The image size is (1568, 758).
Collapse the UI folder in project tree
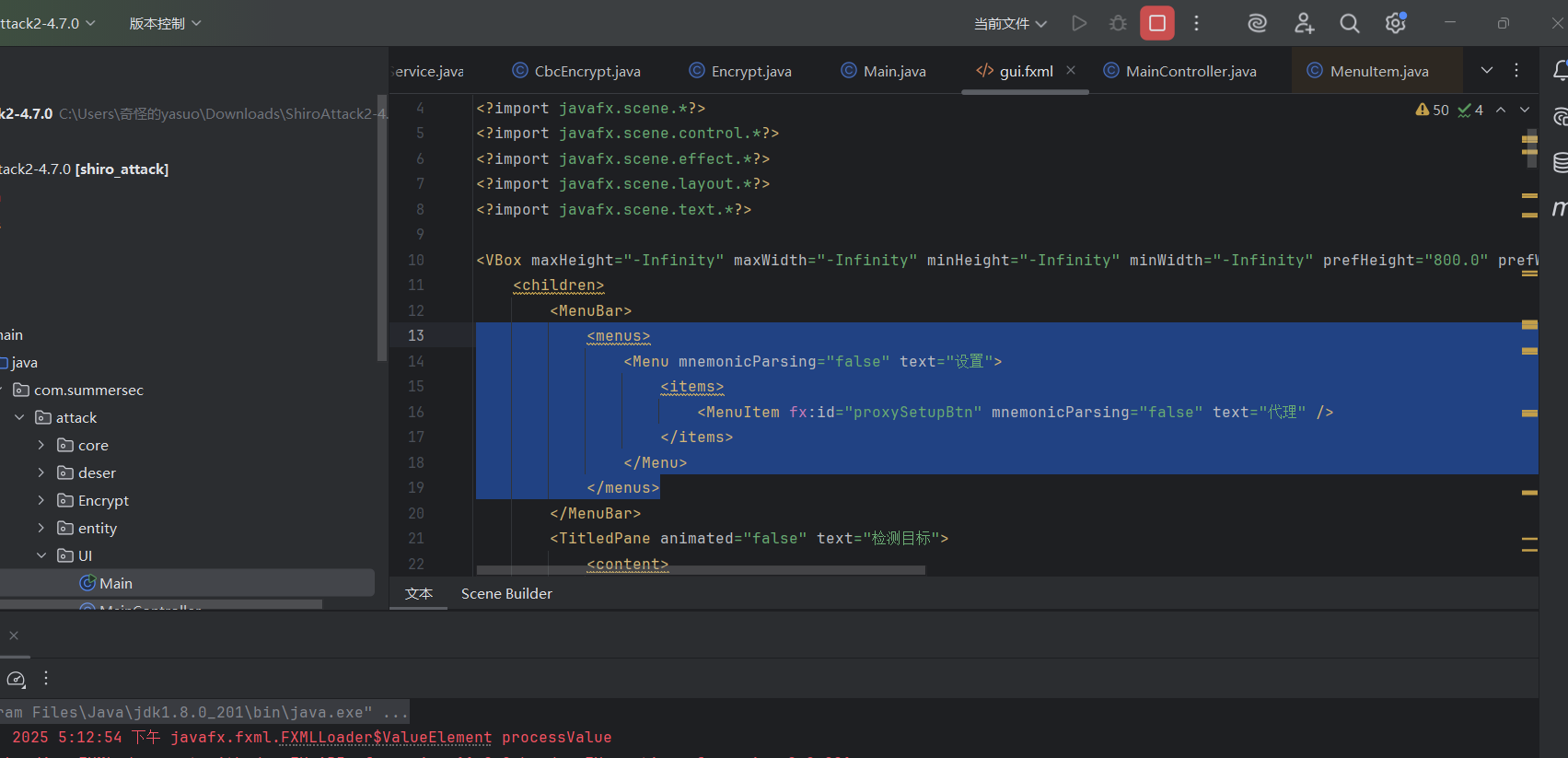tap(41, 555)
